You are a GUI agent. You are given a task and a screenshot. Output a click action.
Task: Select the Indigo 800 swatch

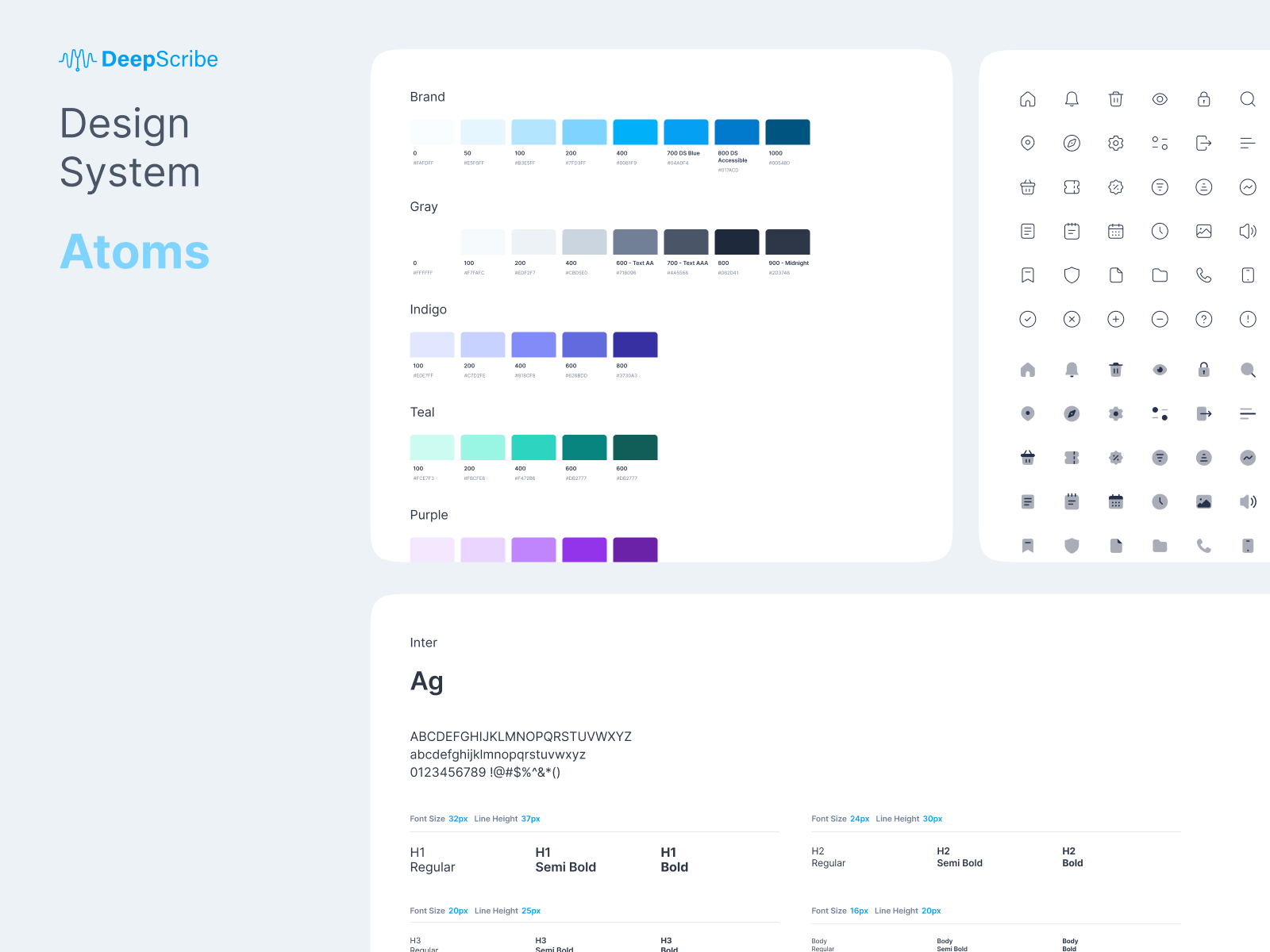[635, 345]
